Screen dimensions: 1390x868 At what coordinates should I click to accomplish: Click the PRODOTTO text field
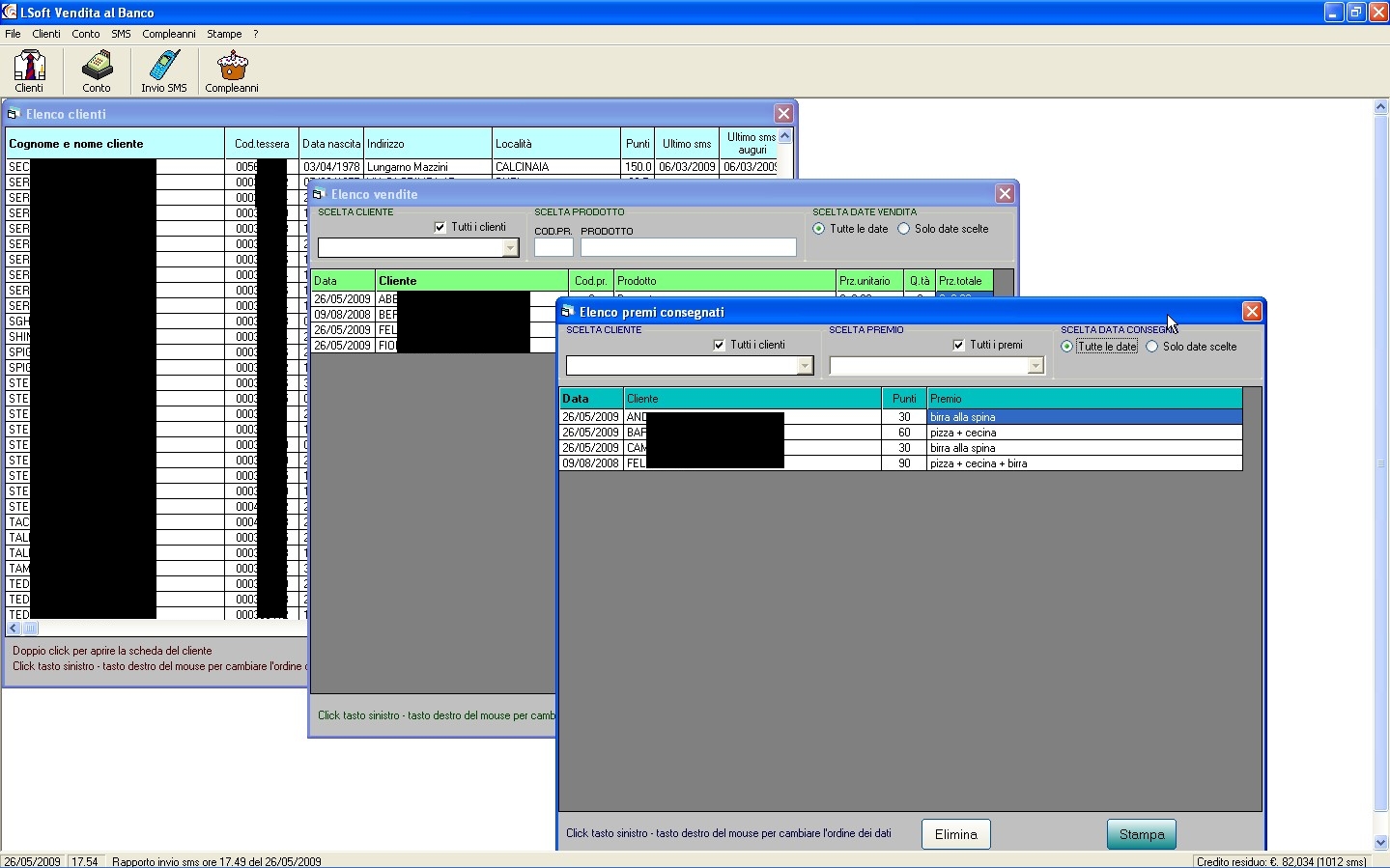[x=688, y=247]
